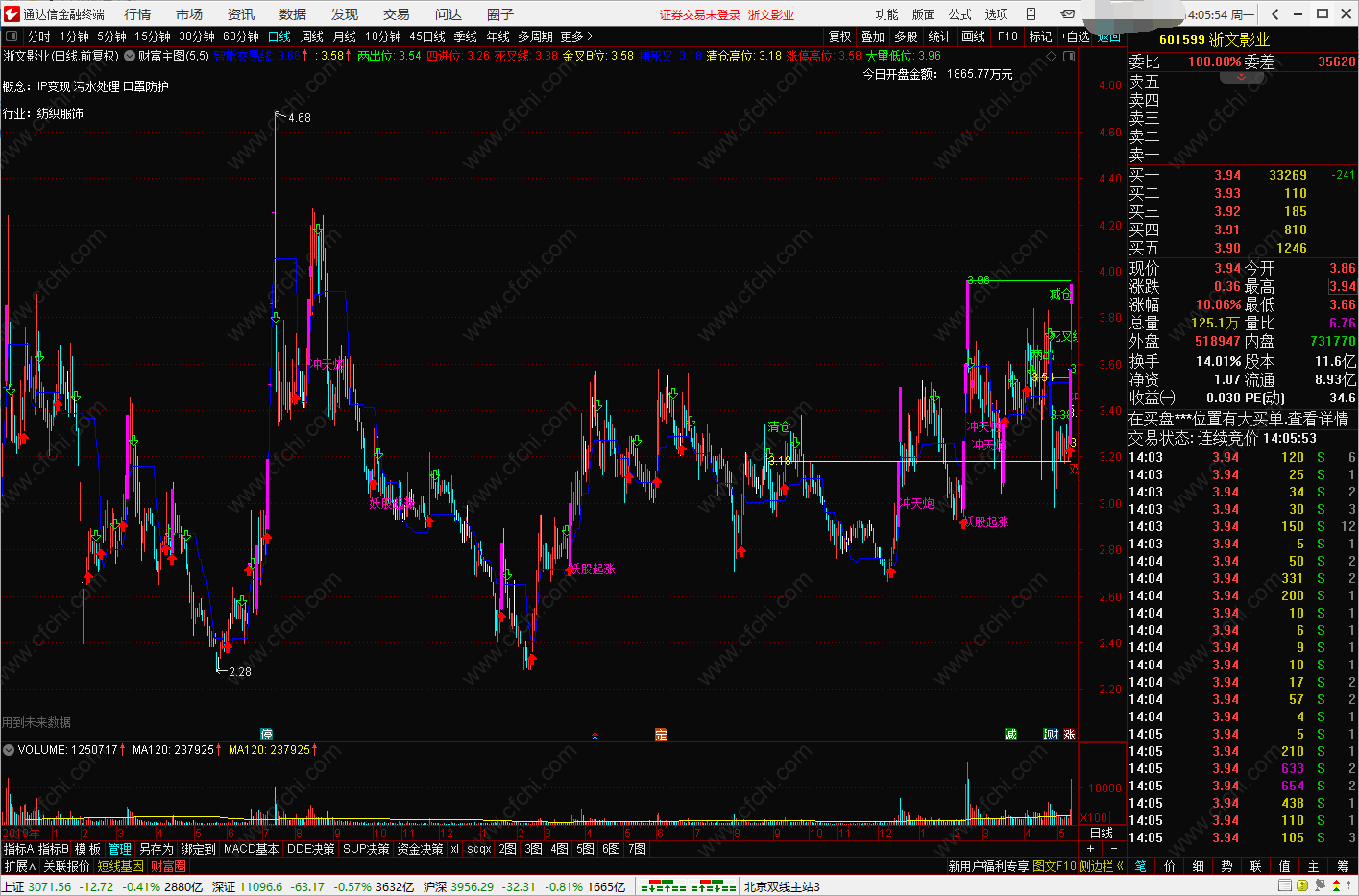Open the 资讯 menu
Image resolution: width=1359 pixels, height=896 pixels.
241,14
